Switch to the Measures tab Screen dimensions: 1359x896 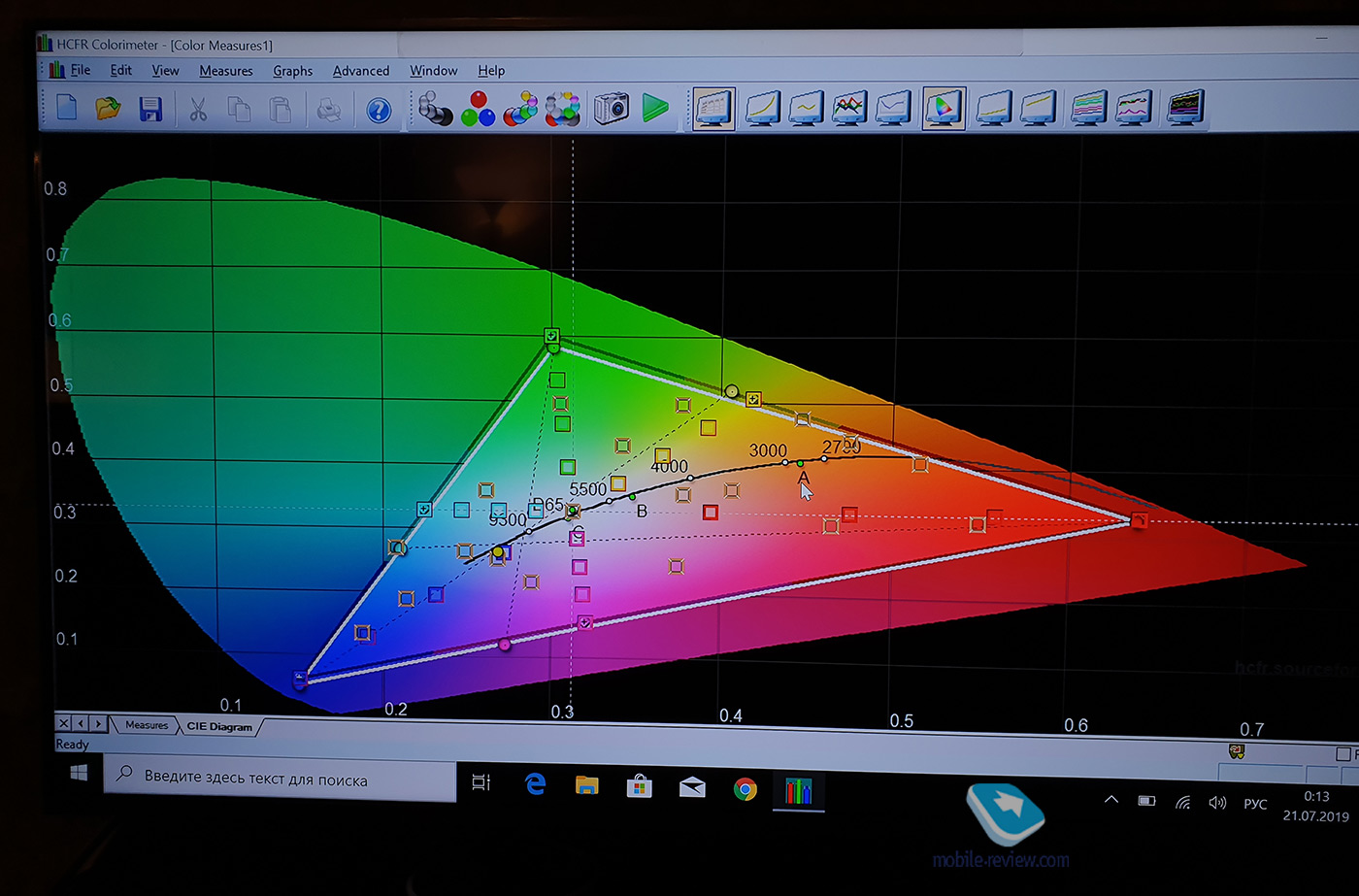(x=146, y=725)
